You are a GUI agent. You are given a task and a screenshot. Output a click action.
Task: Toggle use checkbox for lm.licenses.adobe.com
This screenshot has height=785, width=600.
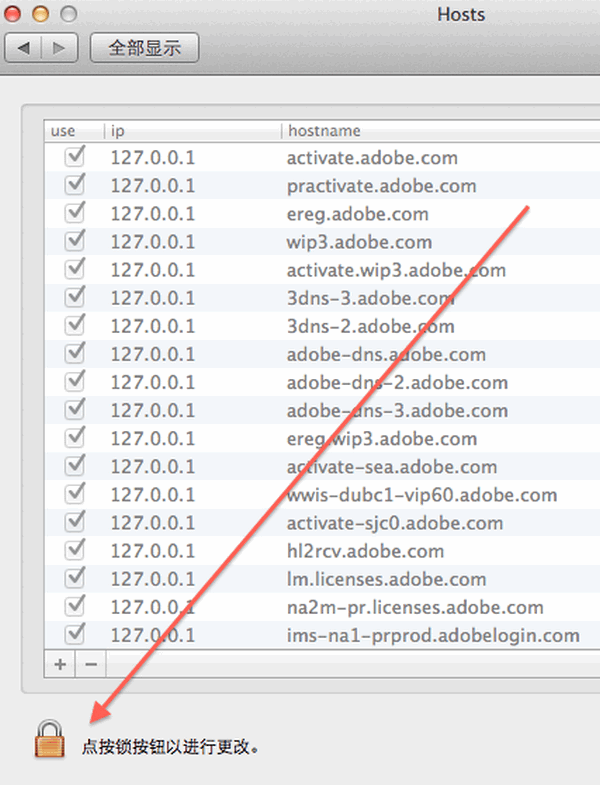tap(75, 578)
